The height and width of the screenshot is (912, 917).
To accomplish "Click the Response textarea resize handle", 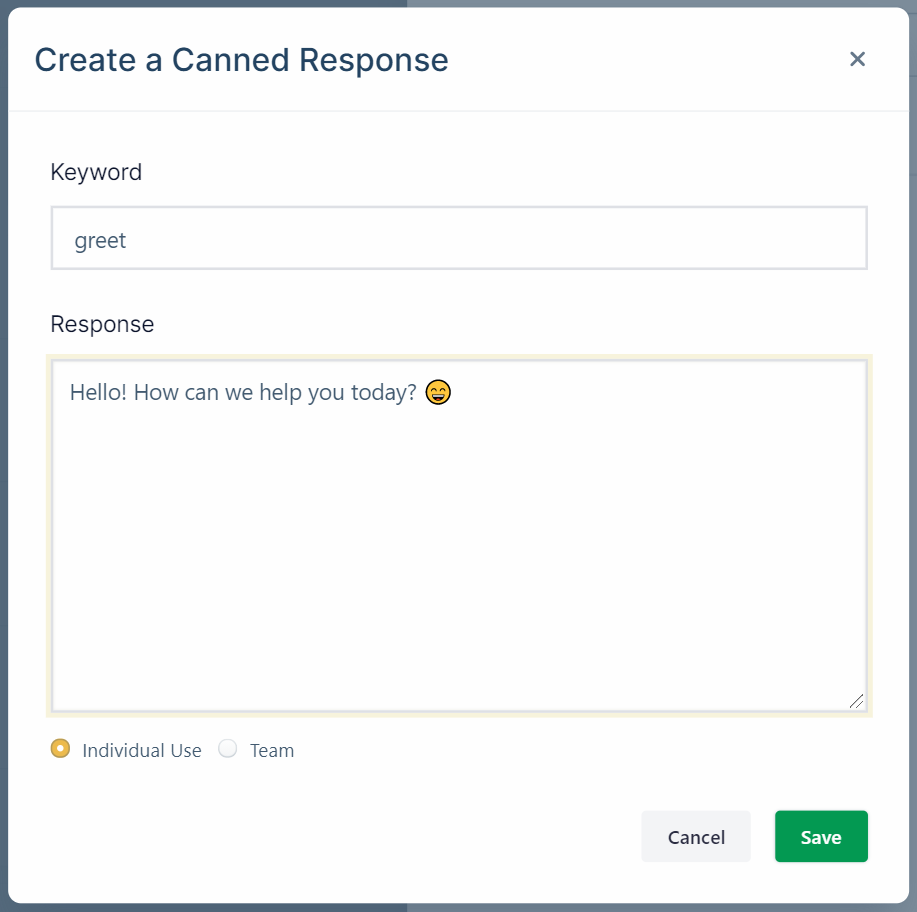I will pos(856,701).
